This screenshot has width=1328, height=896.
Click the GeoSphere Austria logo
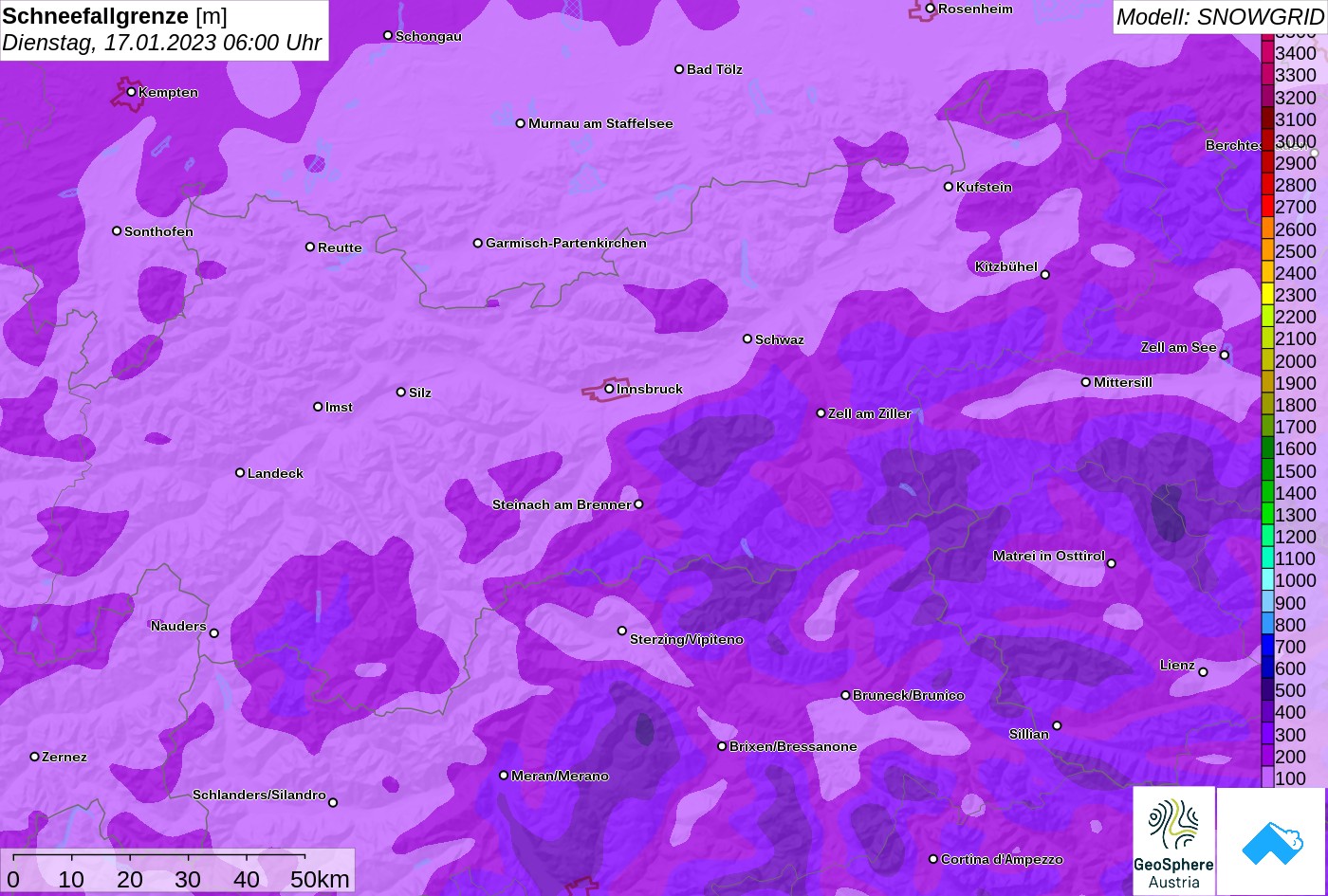pos(1173,841)
